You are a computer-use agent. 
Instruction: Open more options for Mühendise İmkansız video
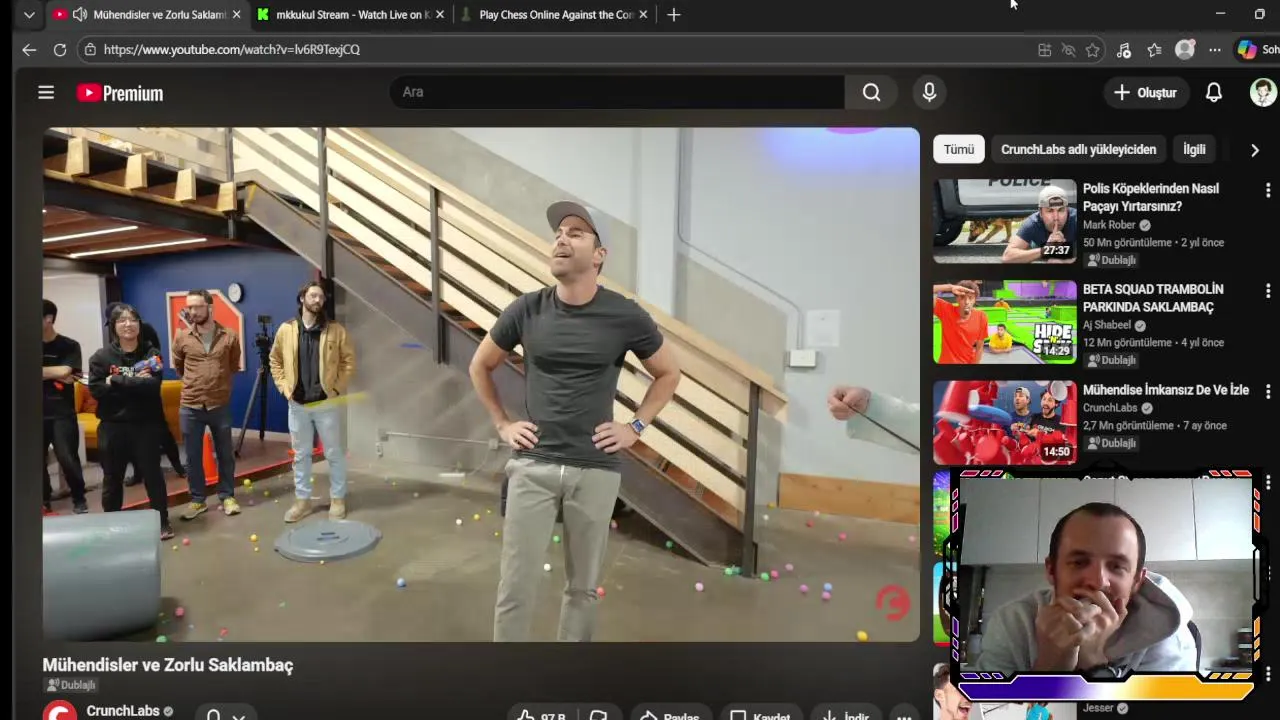[1268, 392]
